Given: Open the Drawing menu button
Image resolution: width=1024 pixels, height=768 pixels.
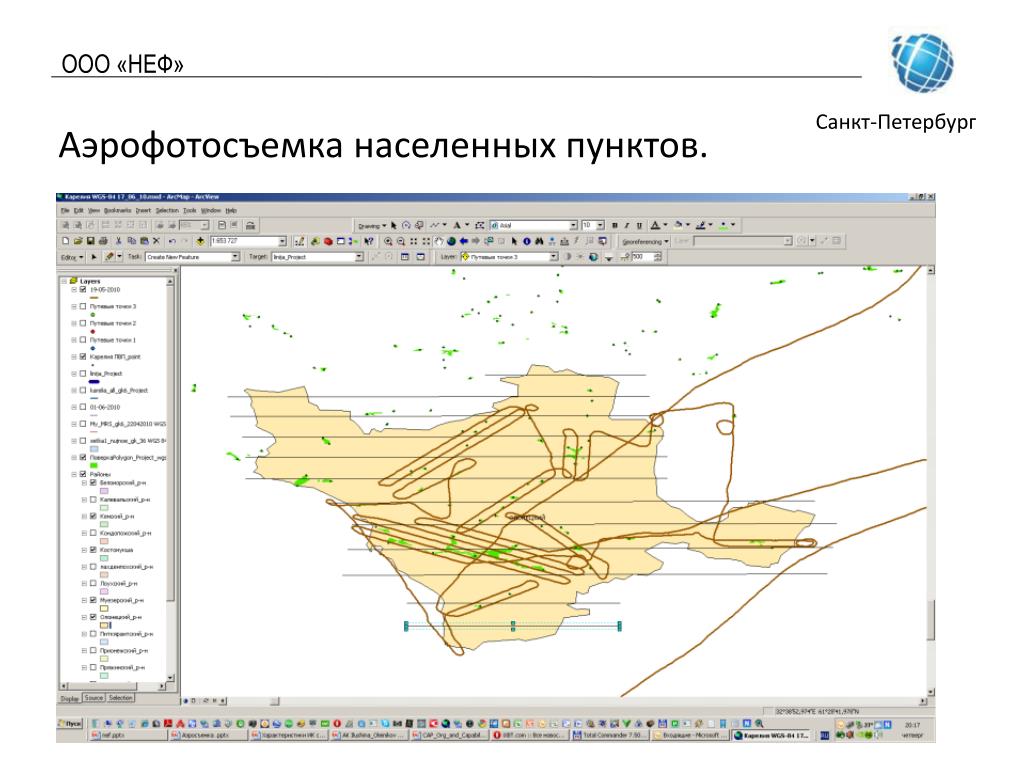Looking at the screenshot, I should coord(371,225).
